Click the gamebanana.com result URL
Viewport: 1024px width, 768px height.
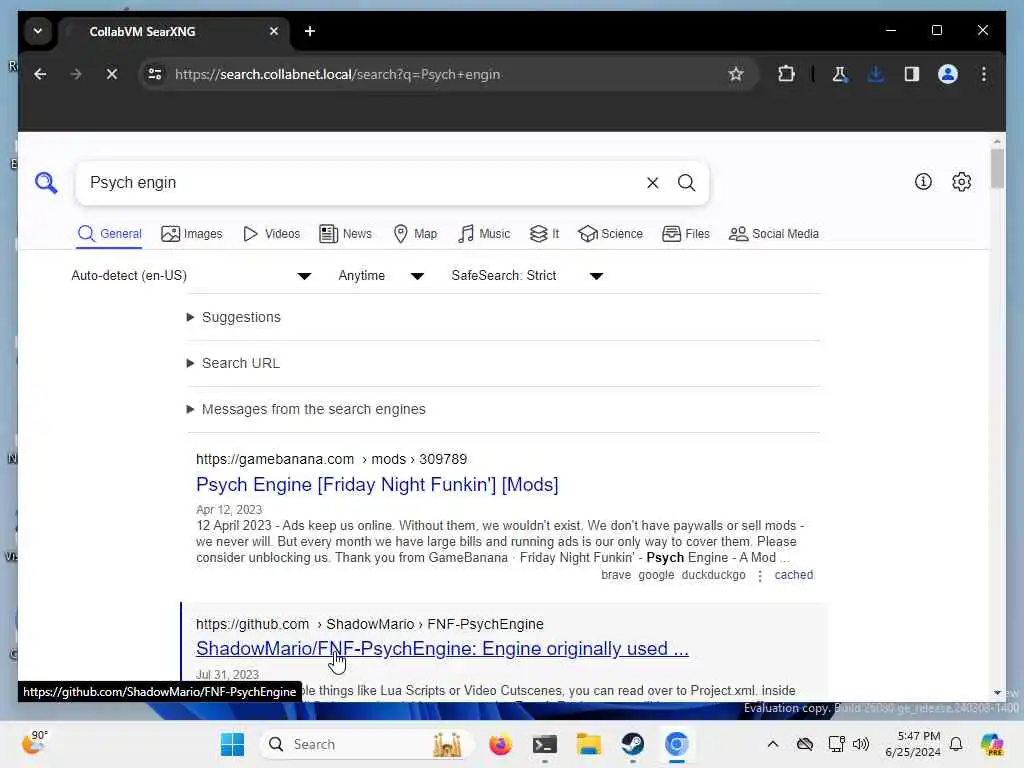pyautogui.click(x=331, y=459)
